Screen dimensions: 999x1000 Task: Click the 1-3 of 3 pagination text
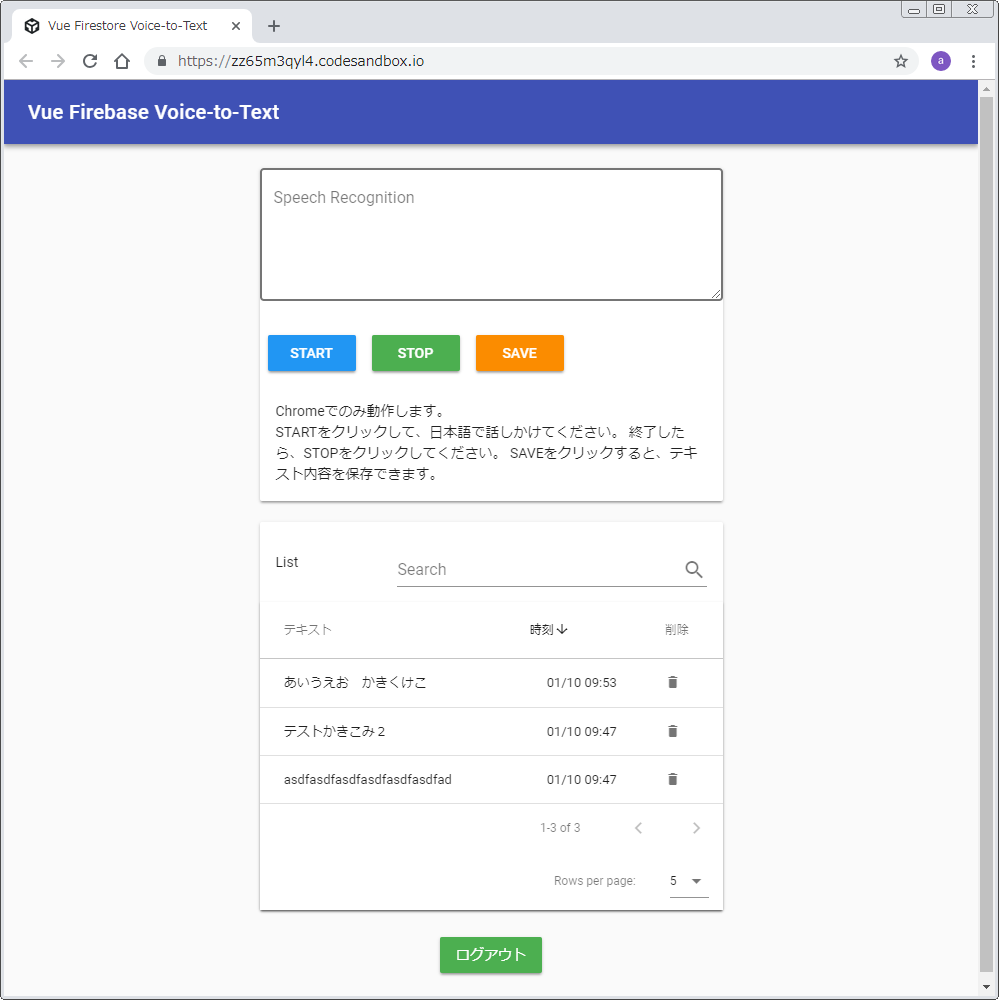click(560, 828)
